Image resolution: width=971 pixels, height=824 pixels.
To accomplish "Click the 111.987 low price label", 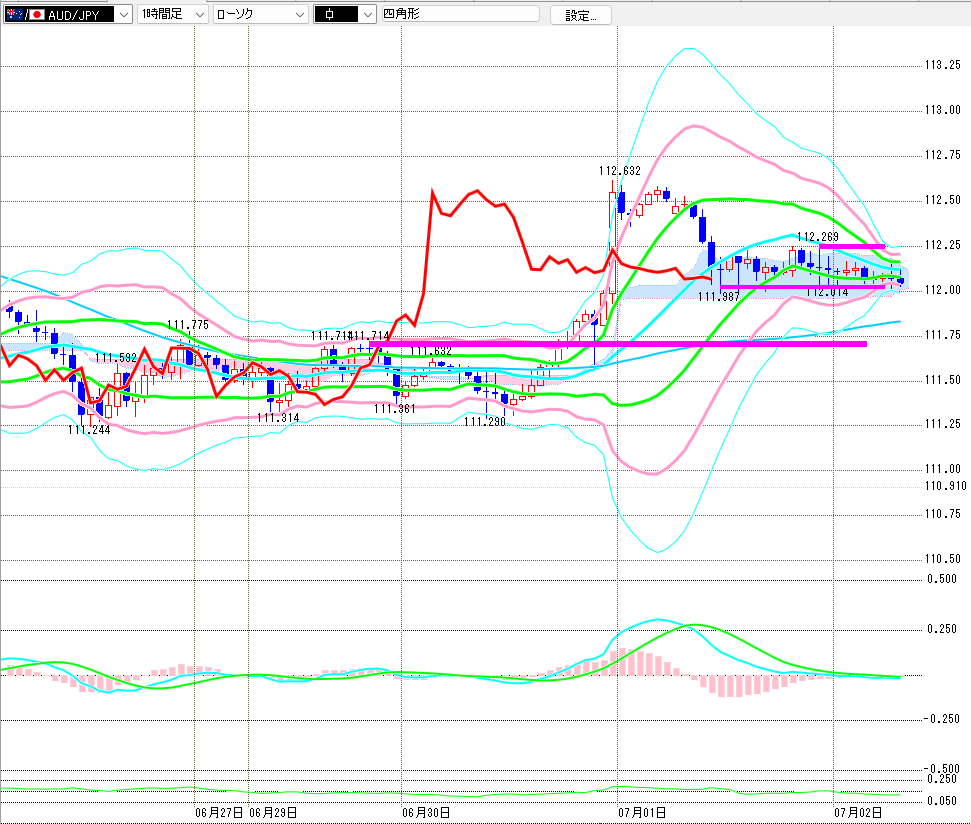I will point(718,297).
